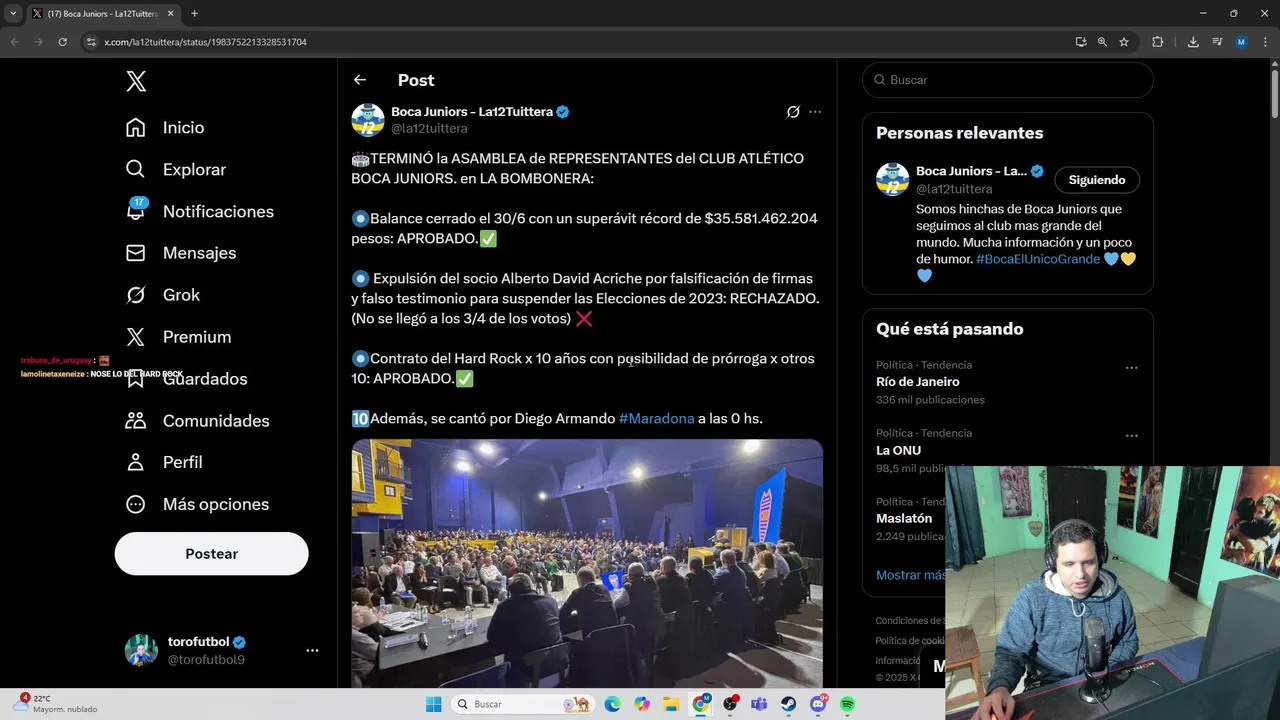The width and height of the screenshot is (1280, 720).
Task: Open media controls icon in toolbar
Action: (1217, 42)
